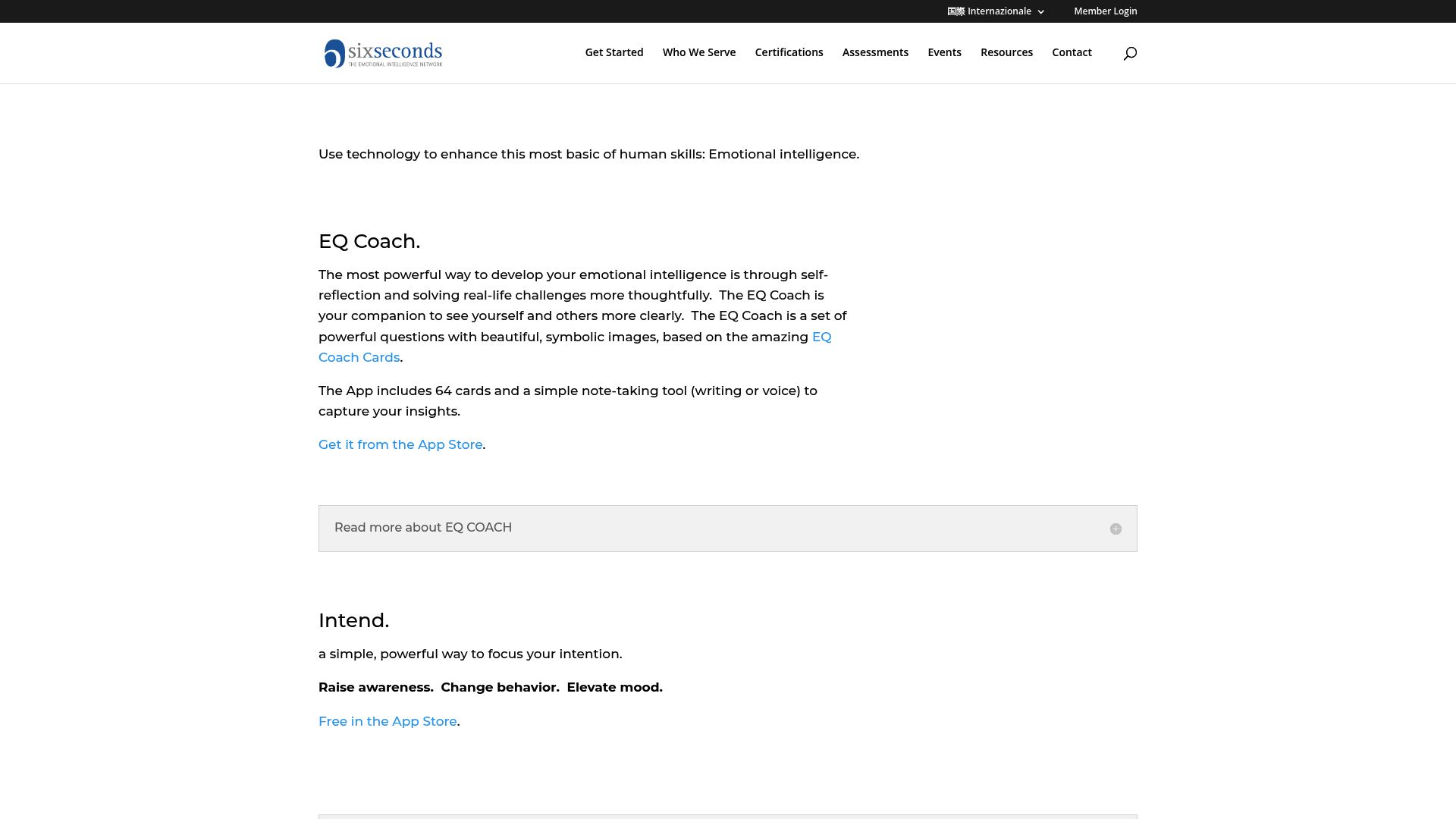Click Free in the App Store link
The height and width of the screenshot is (819, 1456).
388,722
